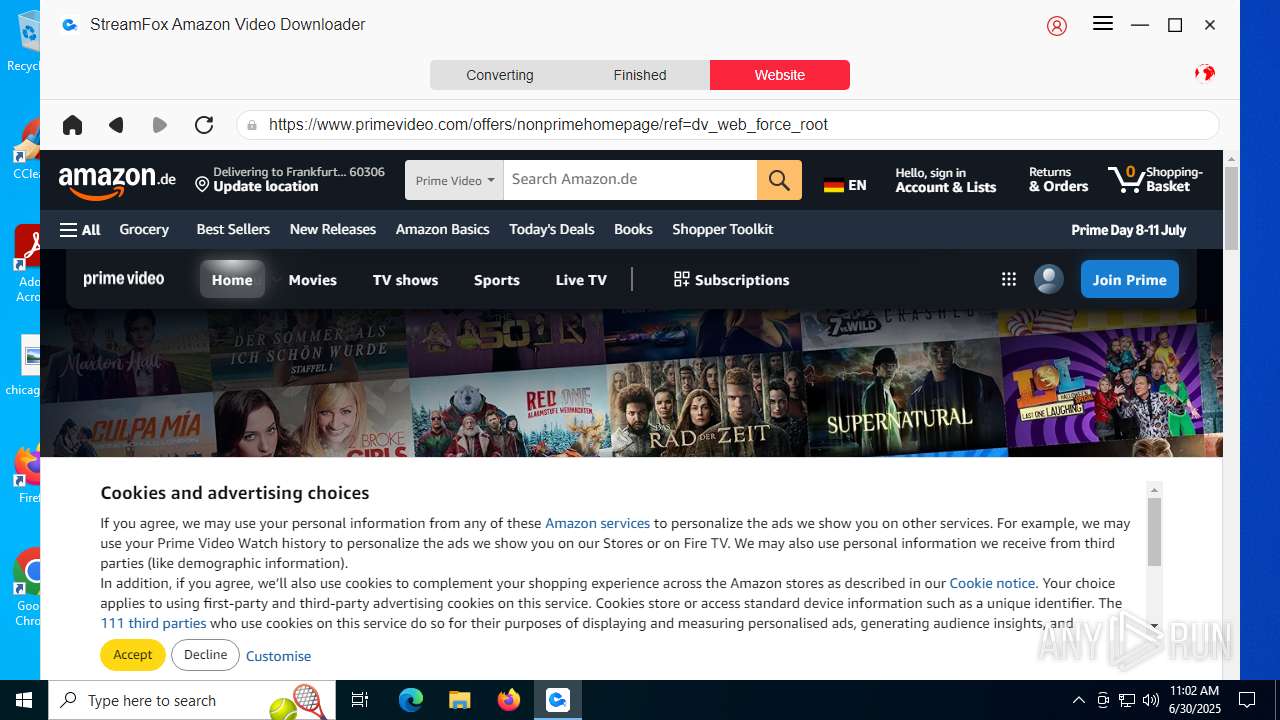Click the Subscriptions icon link
This screenshot has width=1280, height=720.
pyautogui.click(x=732, y=280)
